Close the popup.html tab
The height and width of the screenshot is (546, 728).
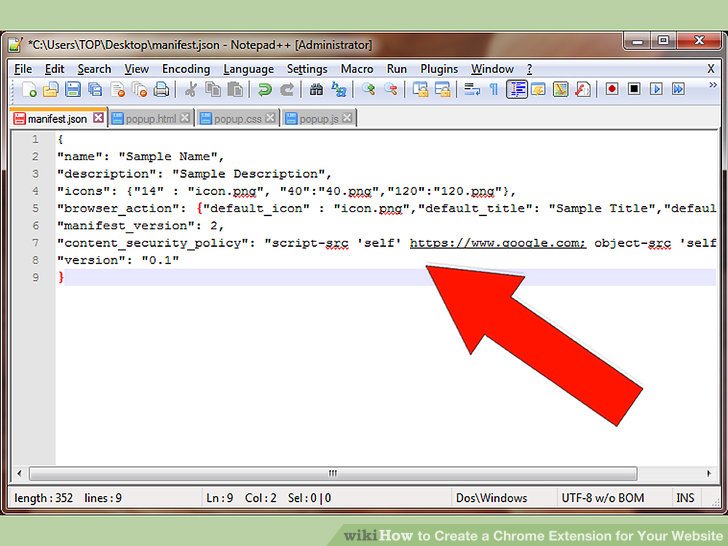184,118
